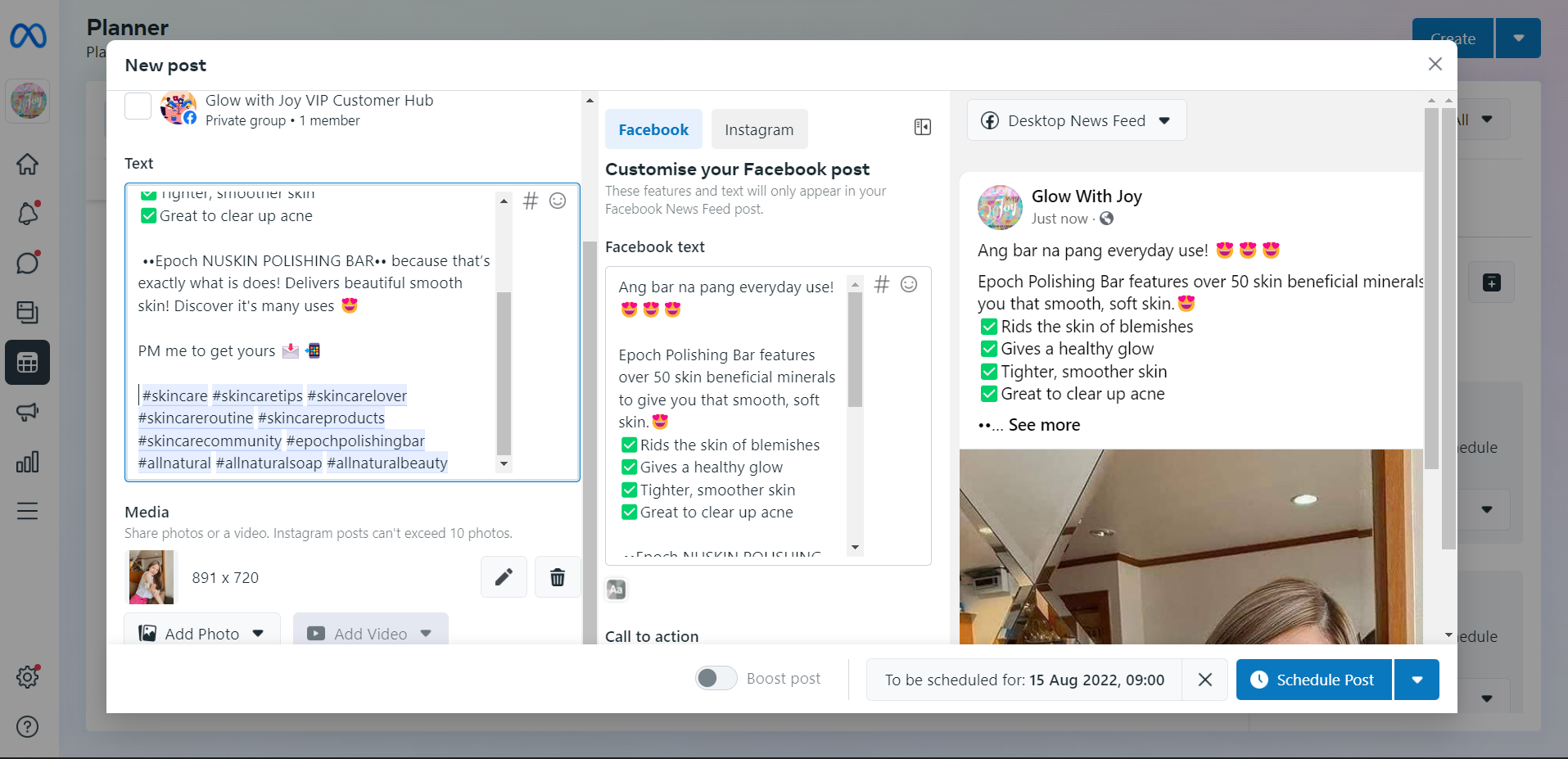
Task: Expand the Add Video dropdown
Action: pyautogui.click(x=426, y=634)
